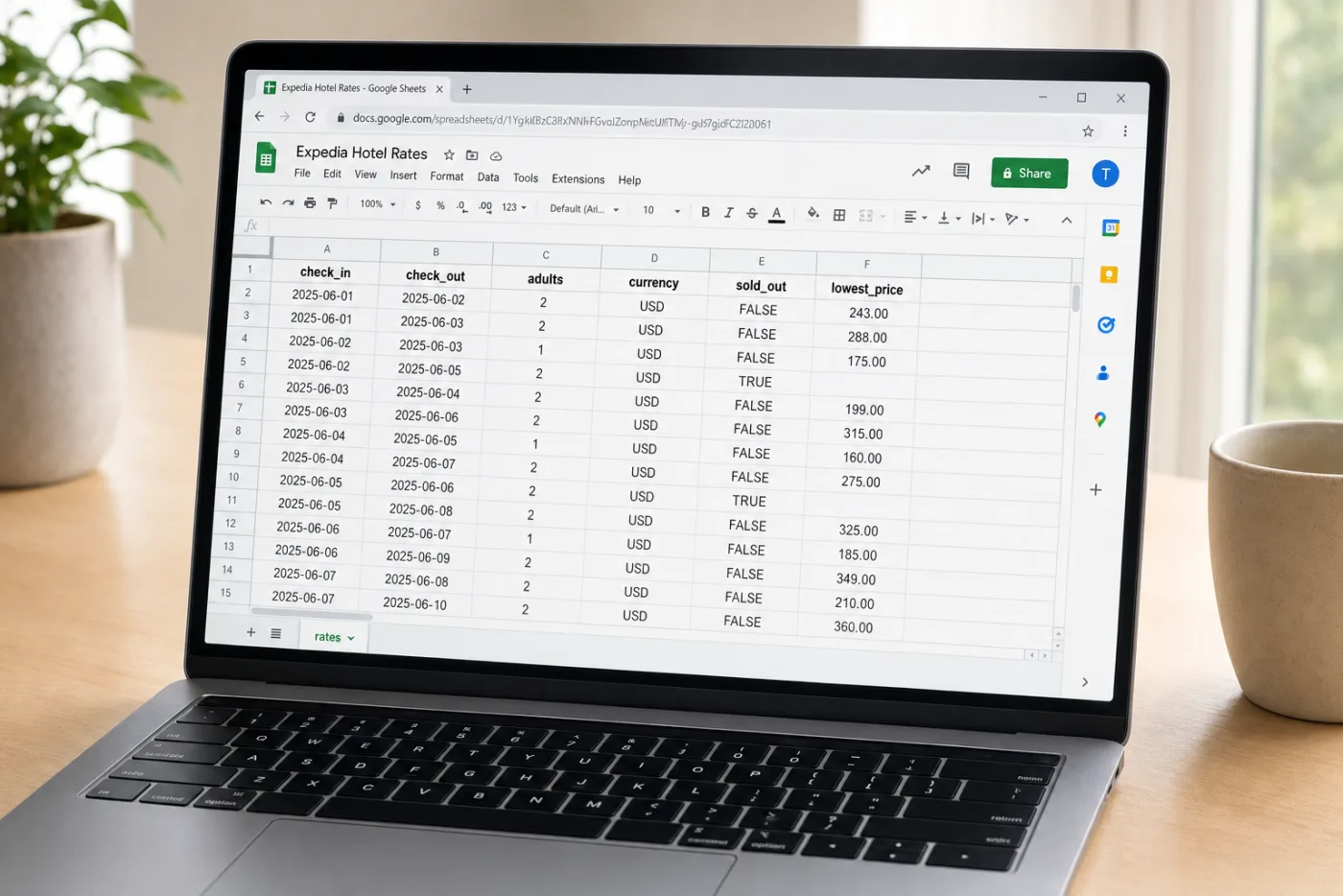The image size is (1343, 896).
Task: Open Google Calendar side panel
Action: tap(1111, 228)
